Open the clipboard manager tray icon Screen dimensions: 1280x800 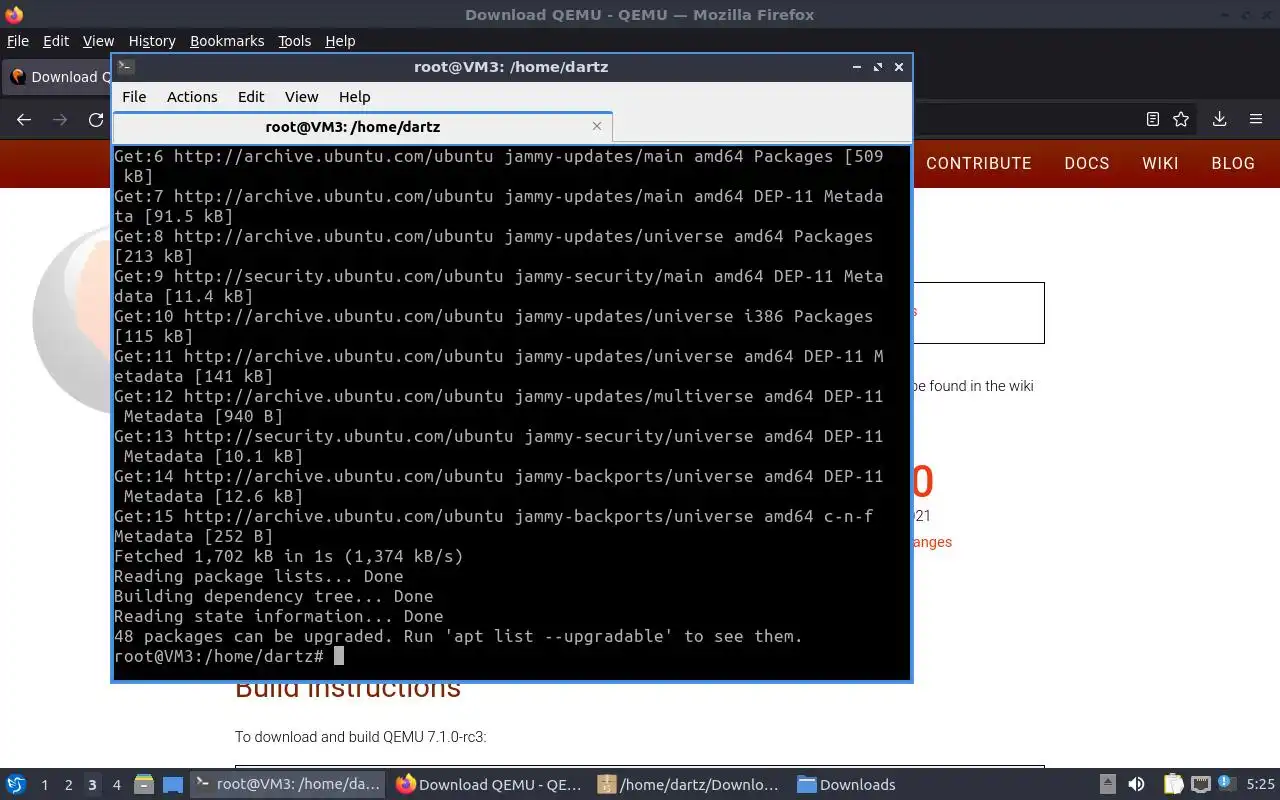(x=1173, y=784)
